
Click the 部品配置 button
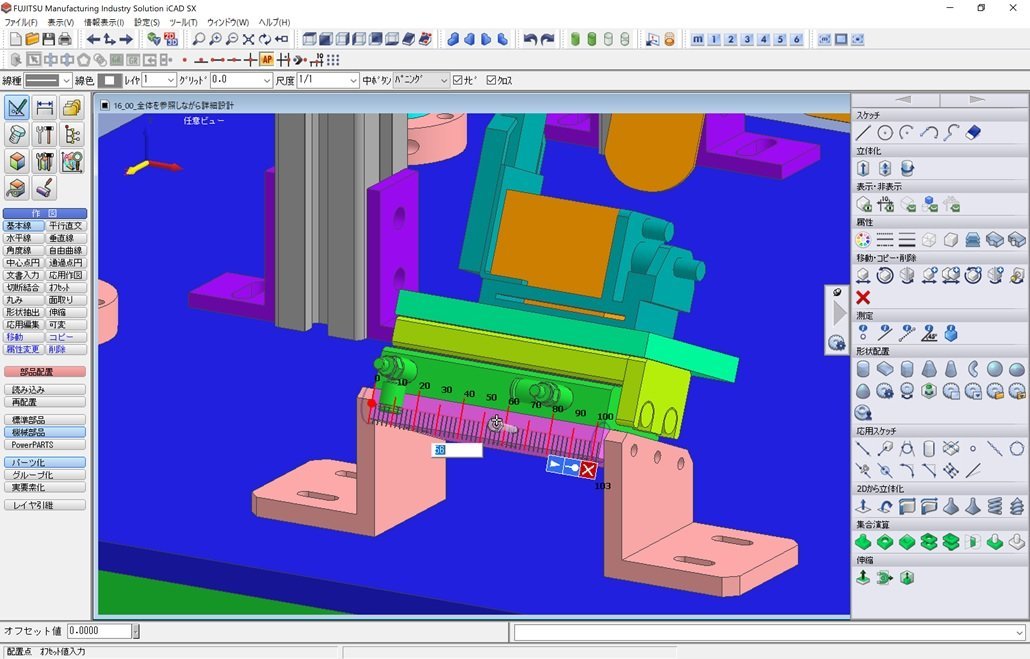point(45,371)
